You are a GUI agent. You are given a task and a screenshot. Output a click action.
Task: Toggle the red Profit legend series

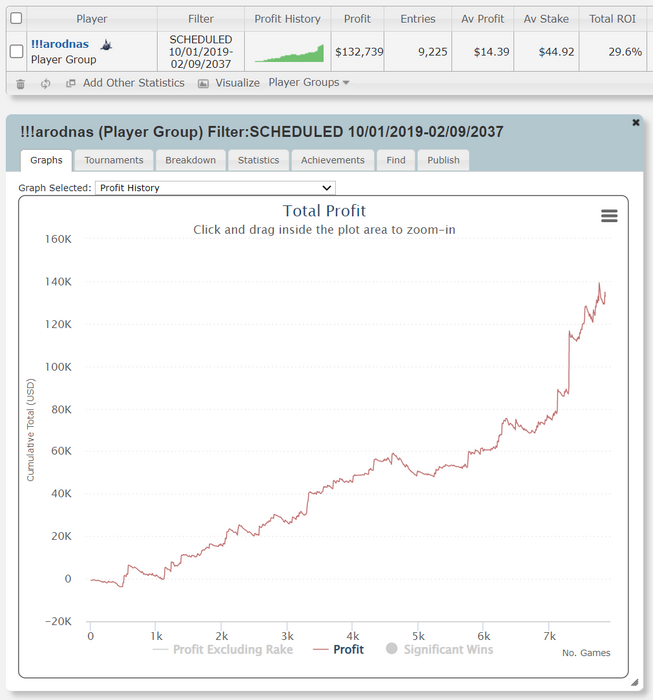click(x=339, y=650)
